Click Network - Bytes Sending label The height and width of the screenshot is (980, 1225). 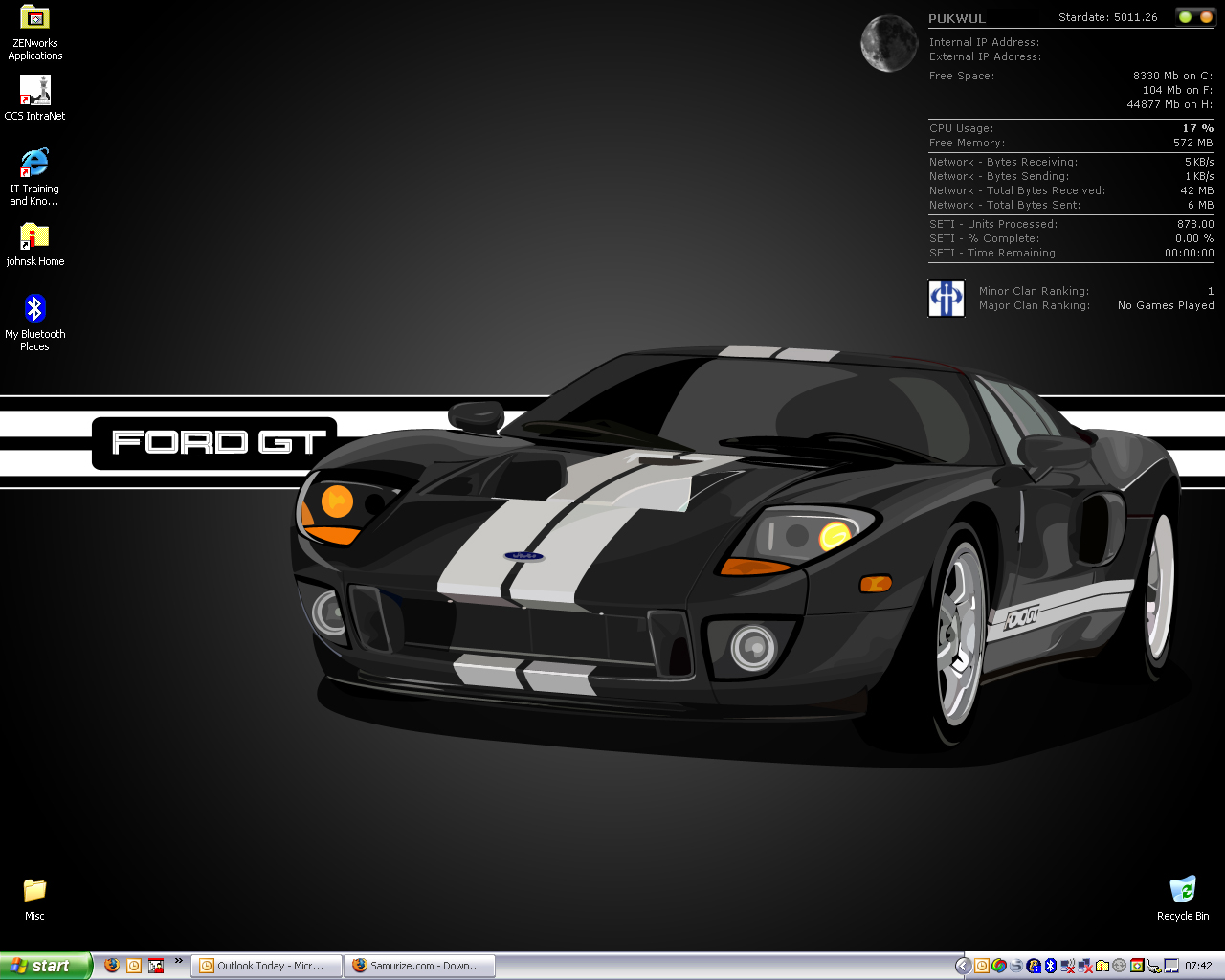(999, 176)
